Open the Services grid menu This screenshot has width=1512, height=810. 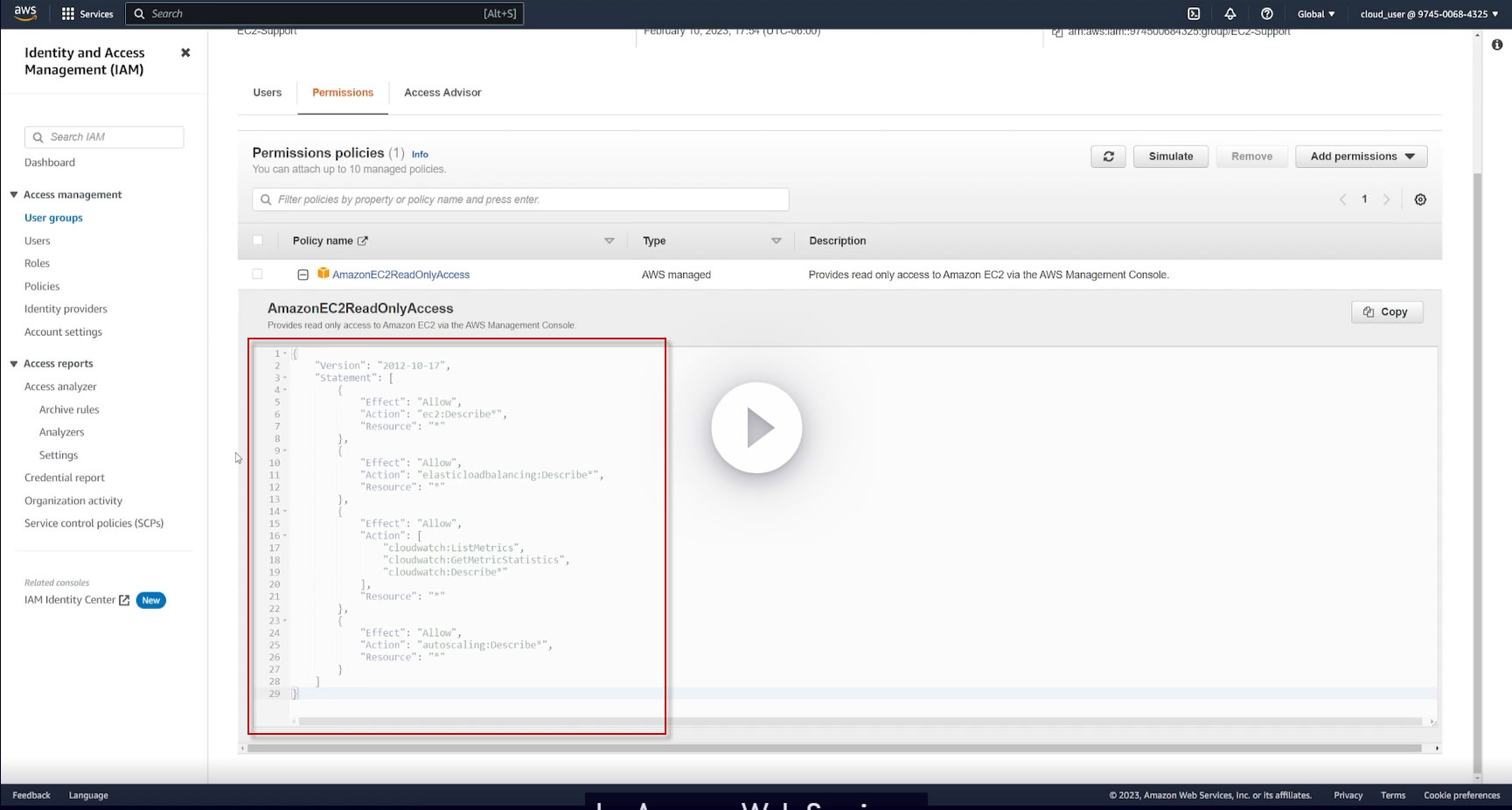point(87,14)
